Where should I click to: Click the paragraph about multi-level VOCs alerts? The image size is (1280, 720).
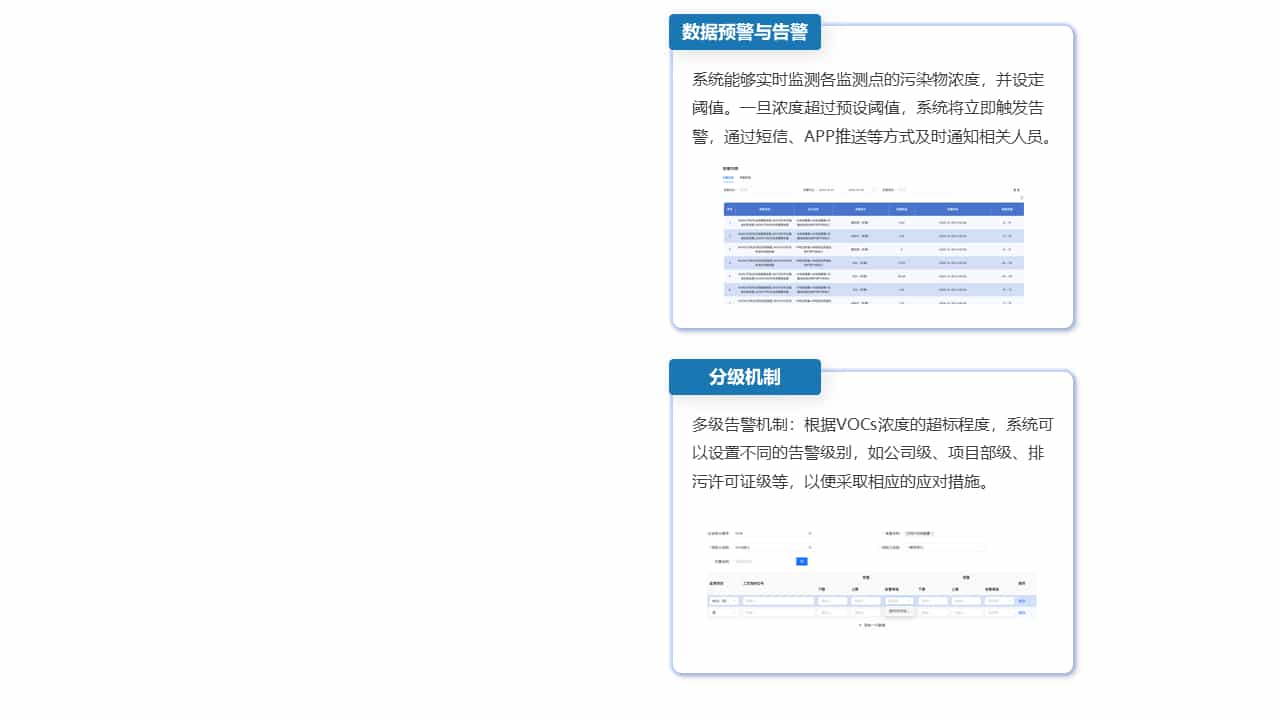[872, 453]
